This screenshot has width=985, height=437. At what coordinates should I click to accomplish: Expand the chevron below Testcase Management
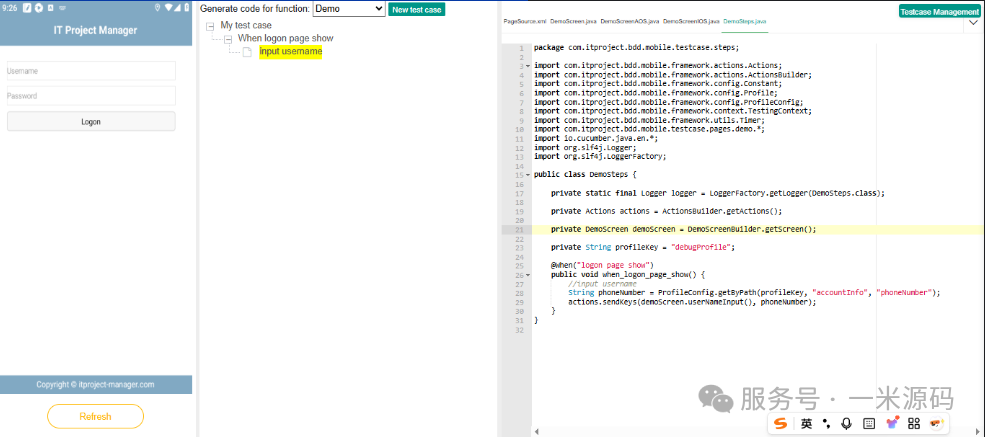(x=973, y=23)
